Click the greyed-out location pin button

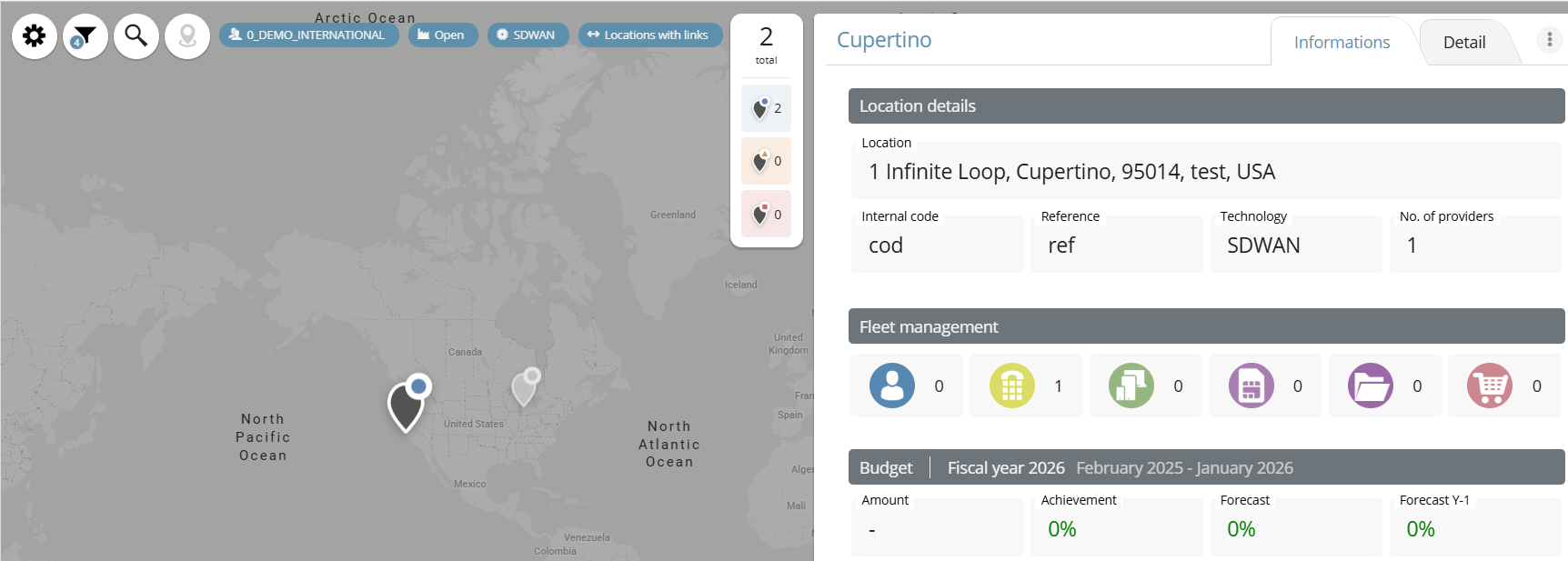click(187, 36)
